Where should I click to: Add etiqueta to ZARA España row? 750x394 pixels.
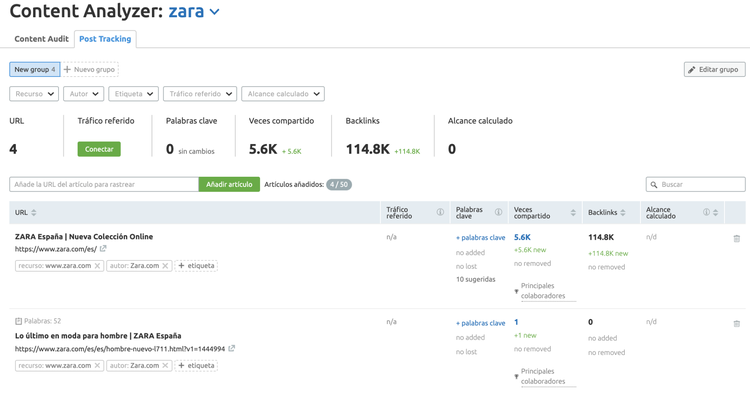click(196, 265)
